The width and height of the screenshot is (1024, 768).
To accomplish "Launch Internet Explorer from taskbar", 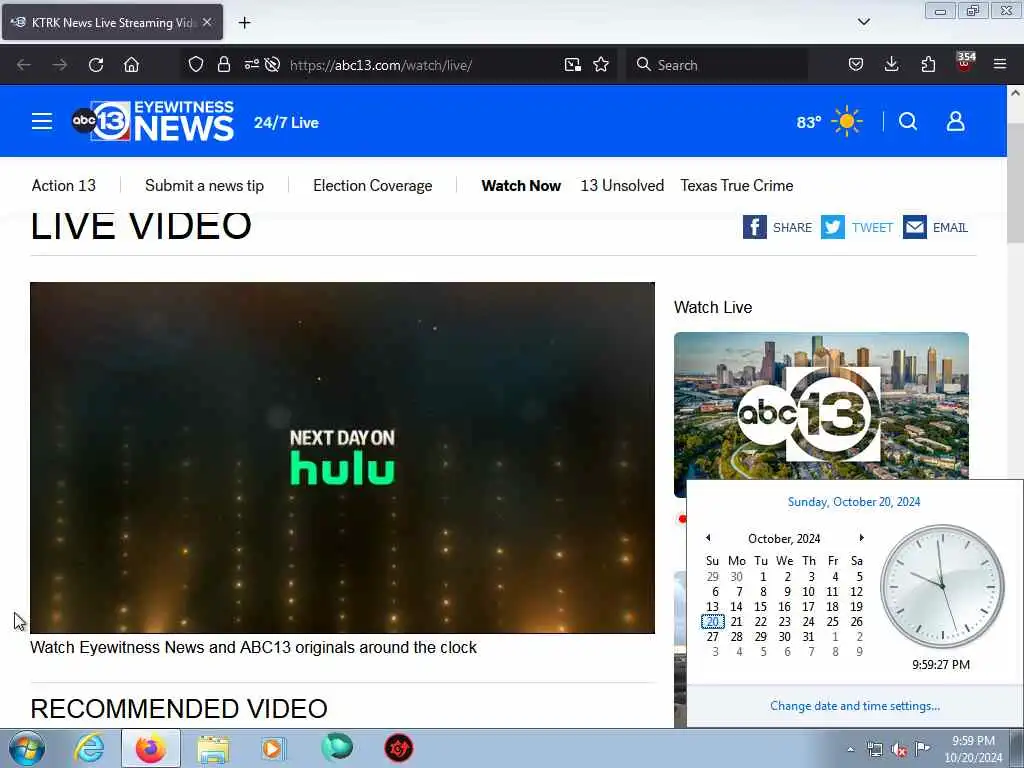I will point(89,748).
